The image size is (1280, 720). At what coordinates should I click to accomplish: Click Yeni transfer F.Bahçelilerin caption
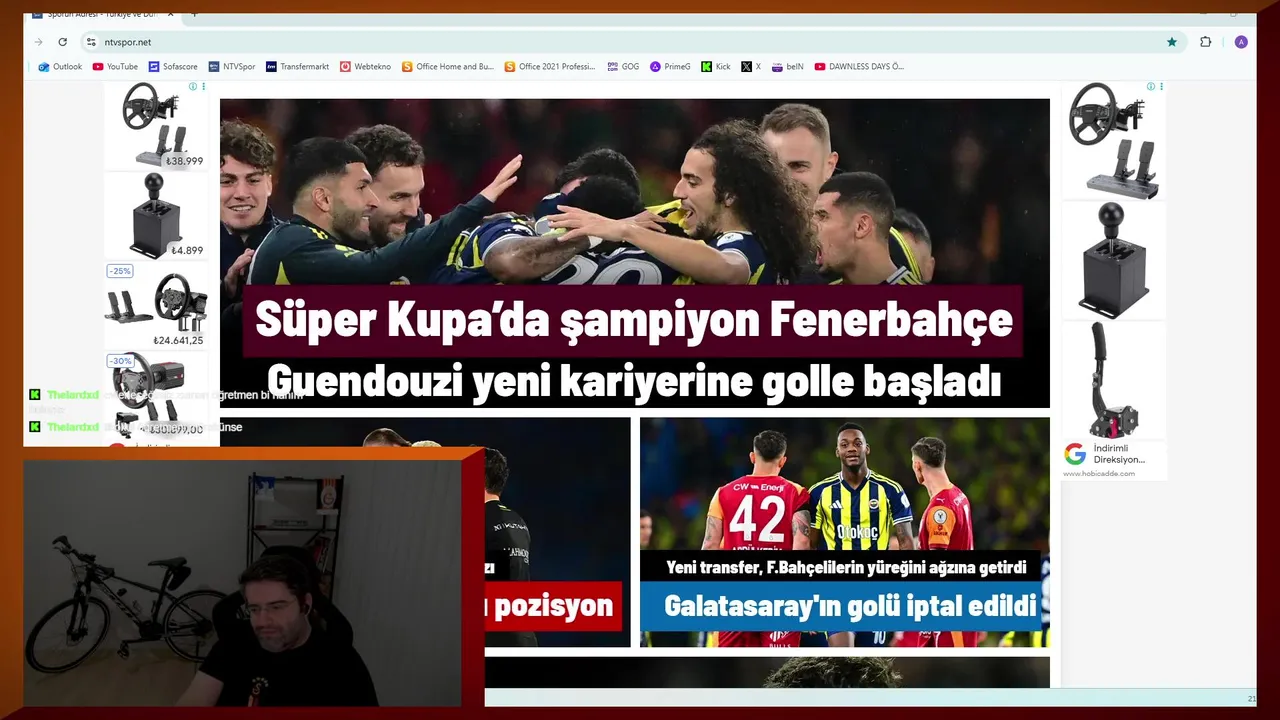846,567
